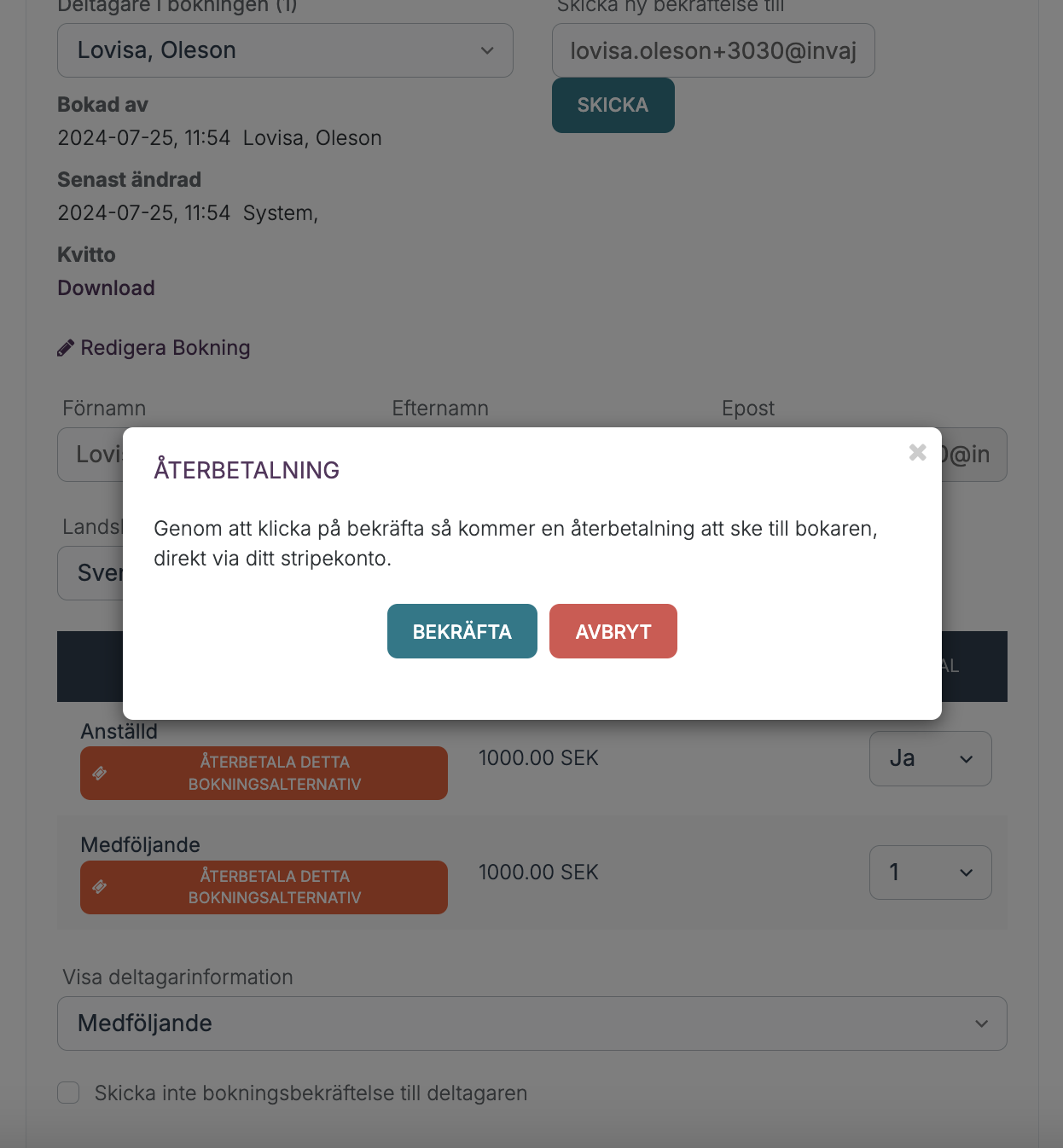Open the quantity dropdown showing 1
The width and height of the screenshot is (1063, 1148).
point(931,873)
